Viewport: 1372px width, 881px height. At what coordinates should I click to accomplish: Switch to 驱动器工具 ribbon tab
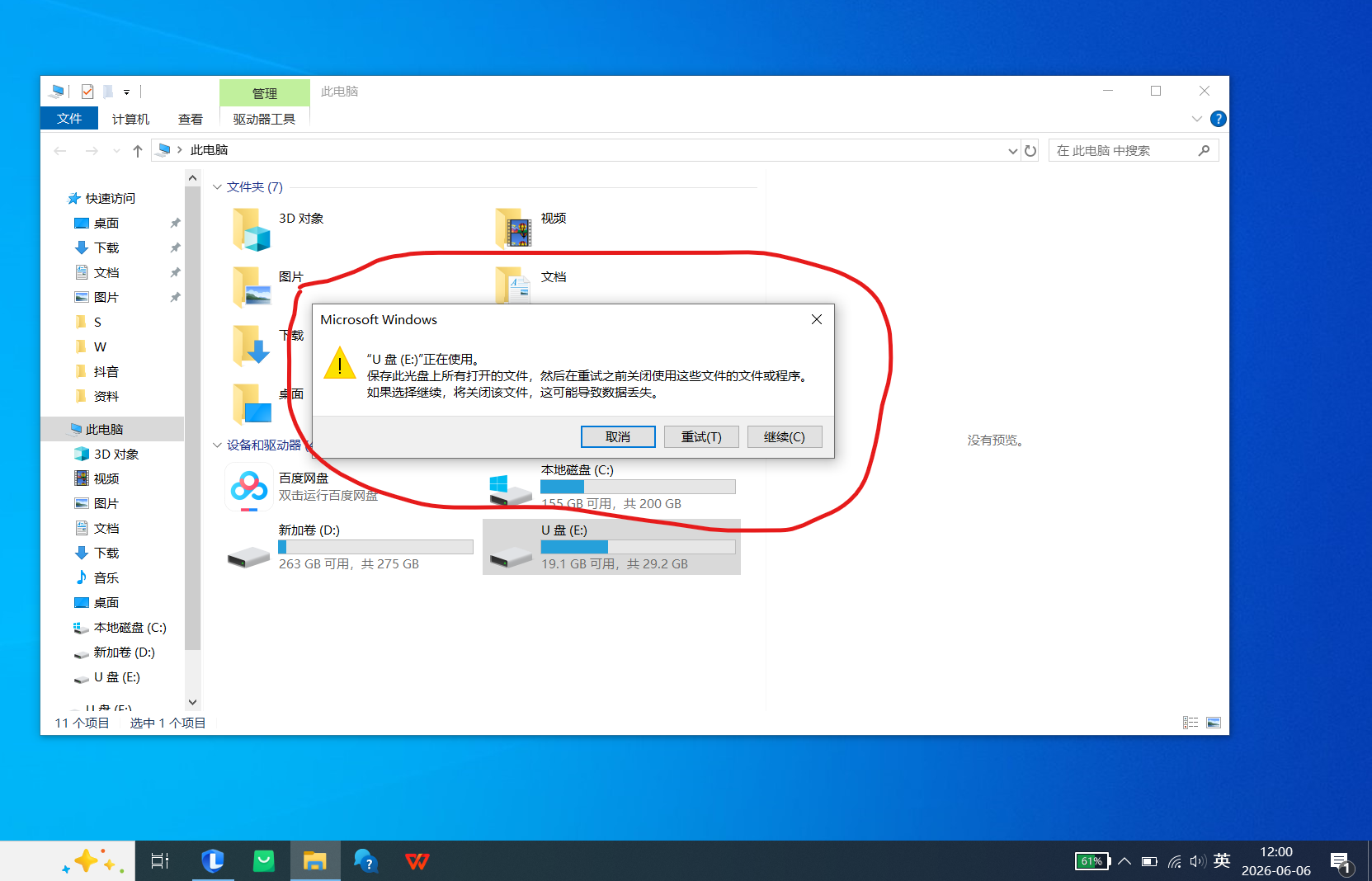[x=264, y=119]
